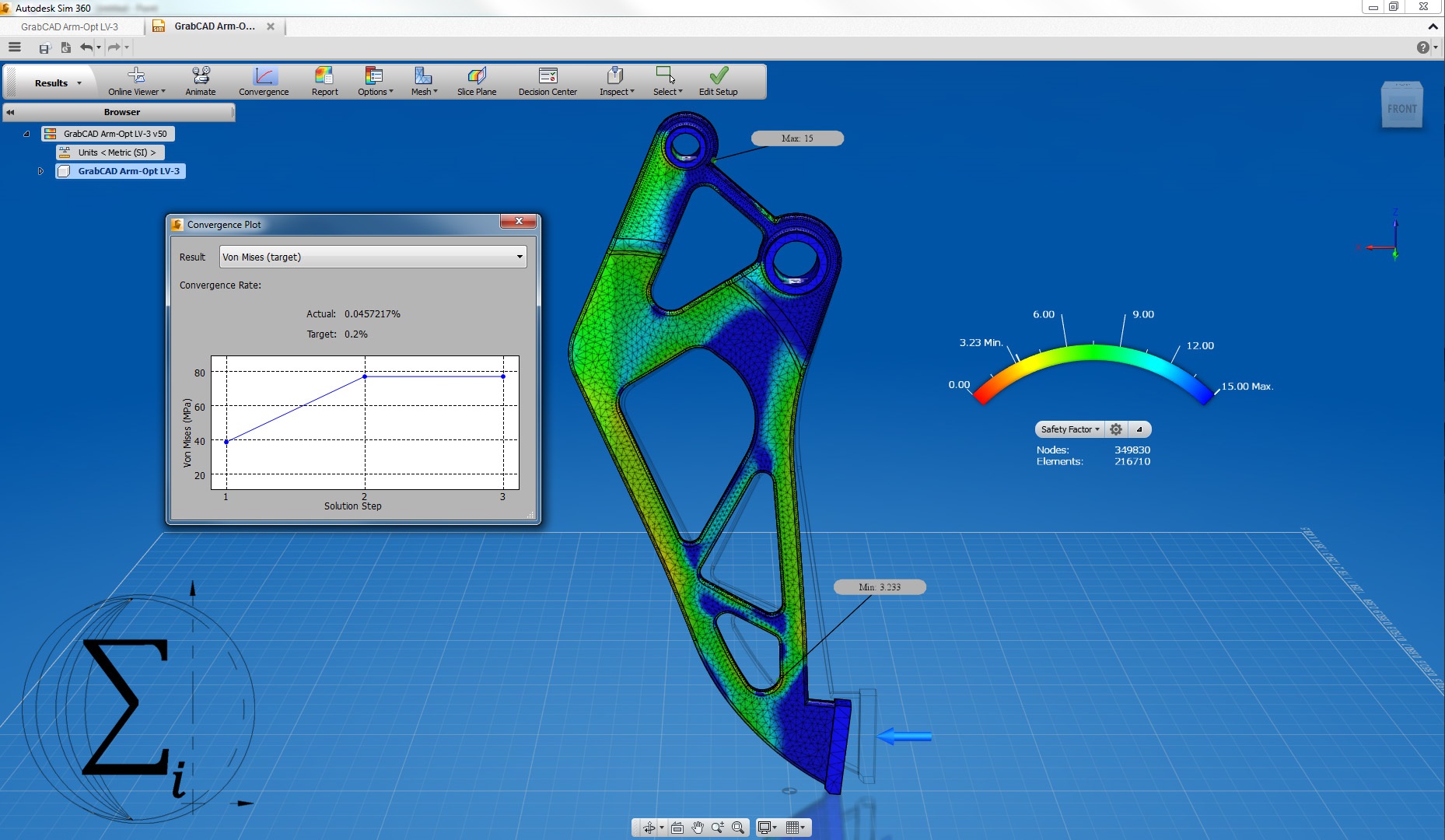1445x840 pixels.
Task: Click the Max: 15 probe label
Action: pos(797,138)
